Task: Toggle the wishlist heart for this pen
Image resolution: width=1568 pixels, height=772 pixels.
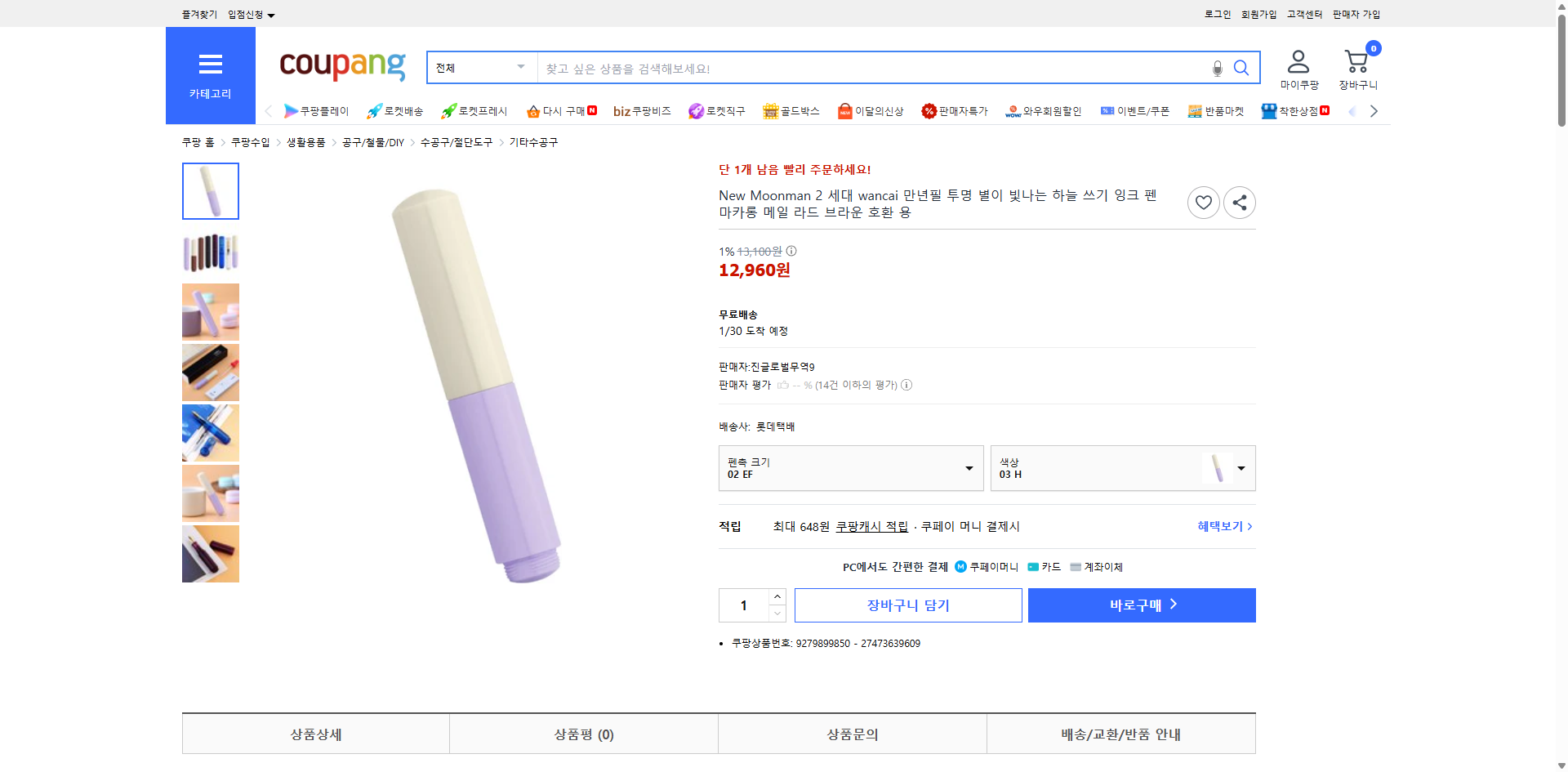Action: pyautogui.click(x=1202, y=202)
